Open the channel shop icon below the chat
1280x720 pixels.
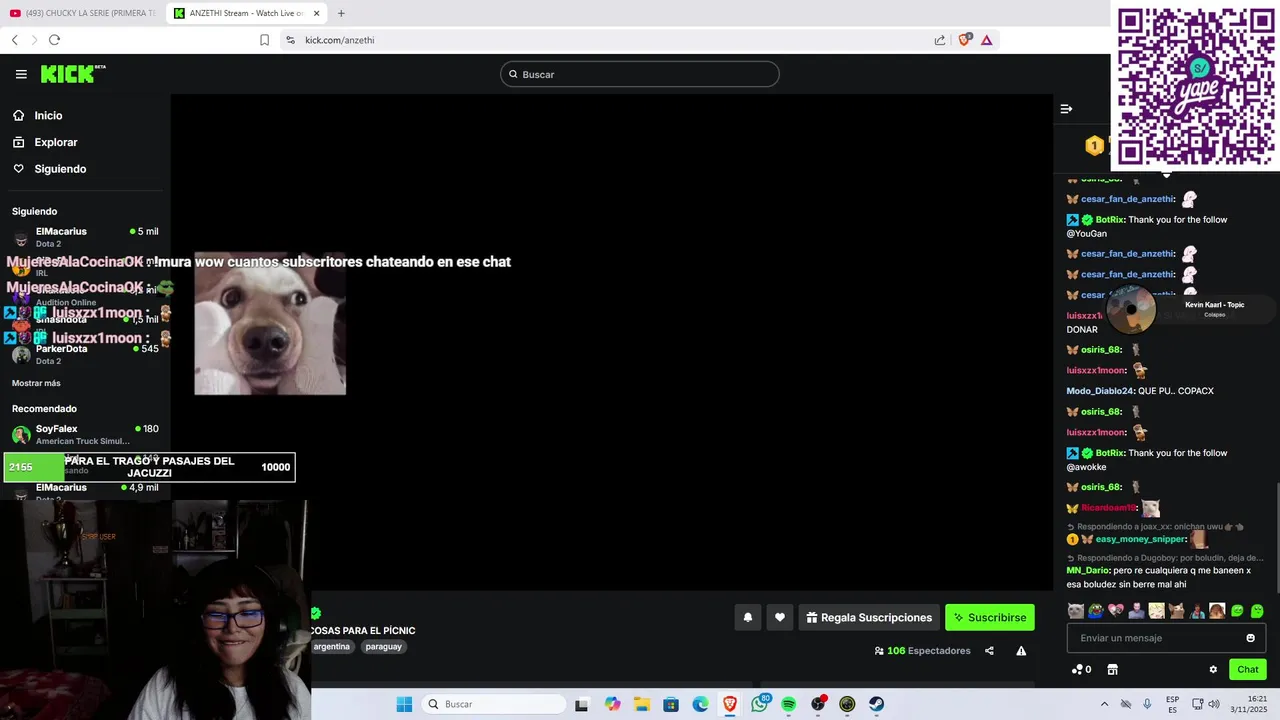coord(1112,670)
